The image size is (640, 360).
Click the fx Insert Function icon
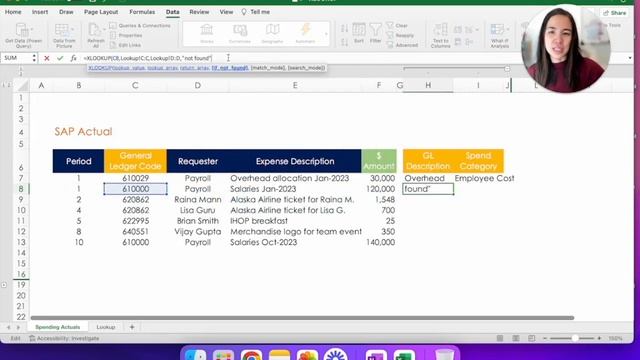click(x=73, y=58)
